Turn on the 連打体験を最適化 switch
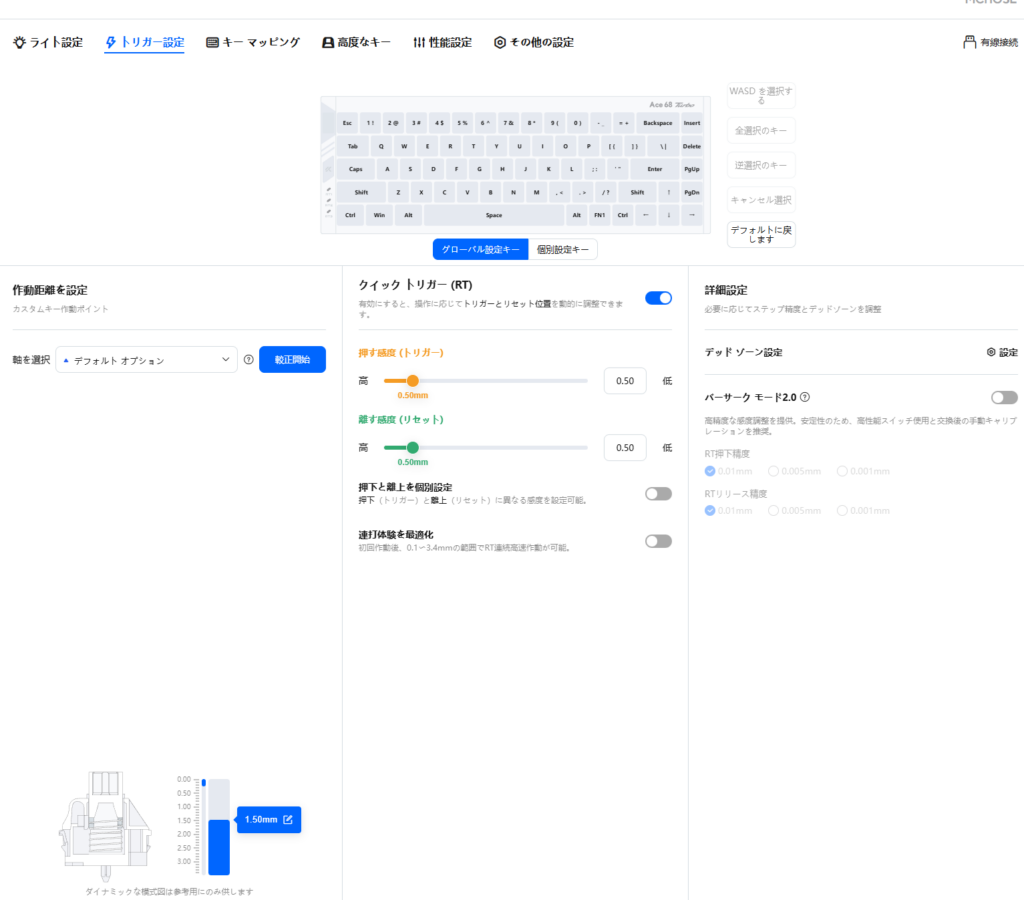1024x900 pixels. (658, 541)
